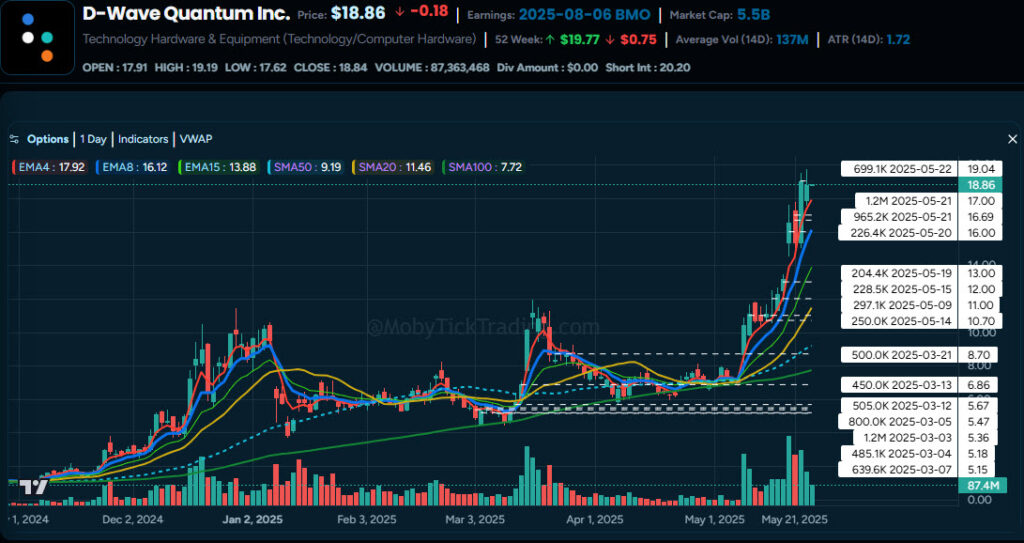Select the 250.0K 2025-05-14 options level
This screenshot has height=543, width=1024.
pyautogui.click(x=899, y=321)
